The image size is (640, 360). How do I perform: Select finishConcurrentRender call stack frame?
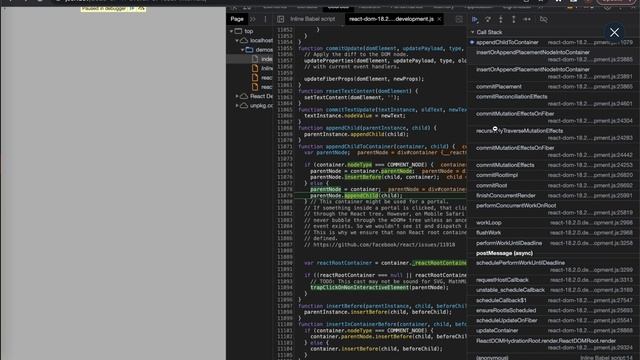[554, 196]
